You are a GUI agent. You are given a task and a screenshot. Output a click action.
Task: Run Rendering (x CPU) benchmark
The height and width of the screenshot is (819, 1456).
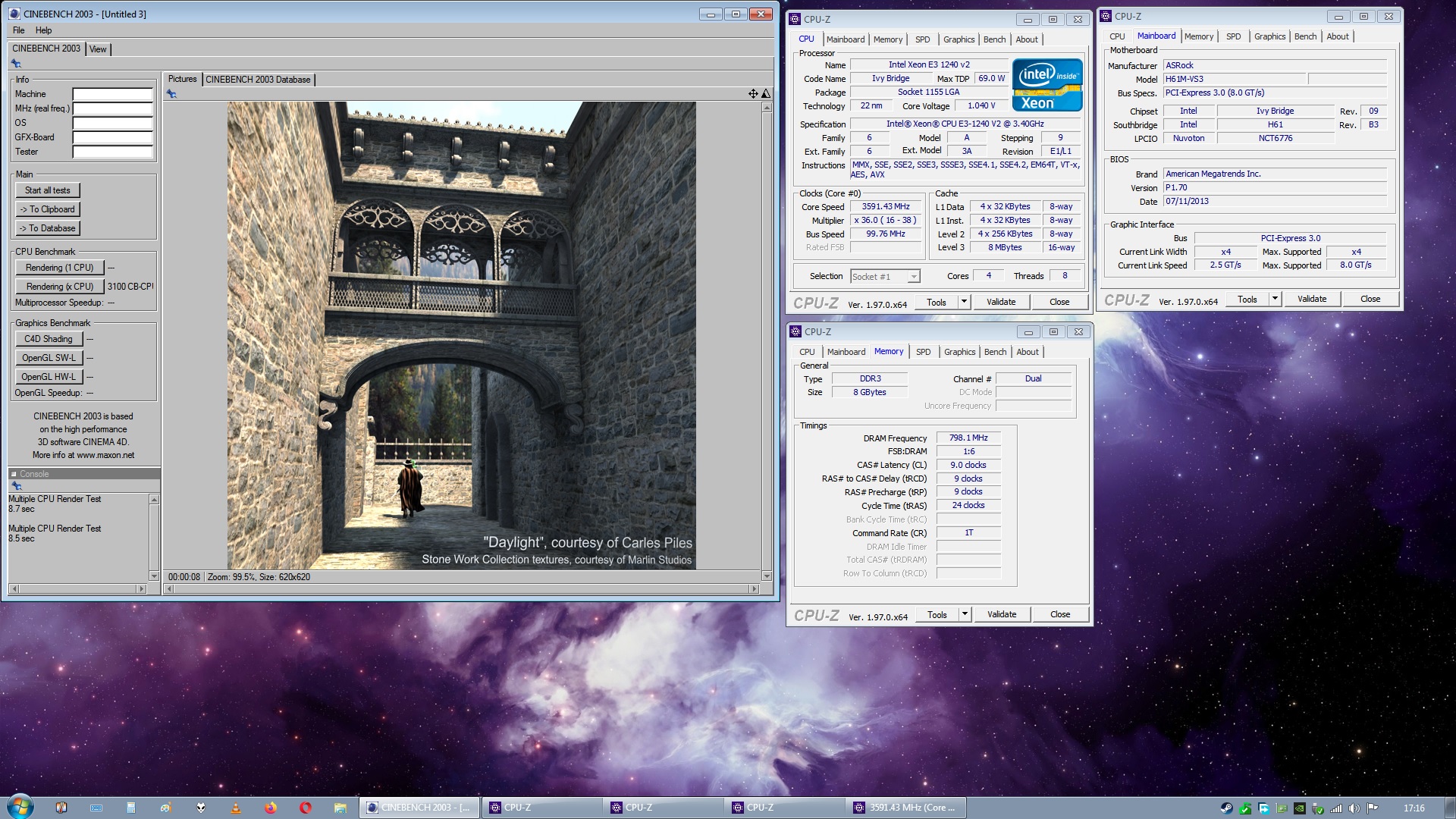point(60,287)
